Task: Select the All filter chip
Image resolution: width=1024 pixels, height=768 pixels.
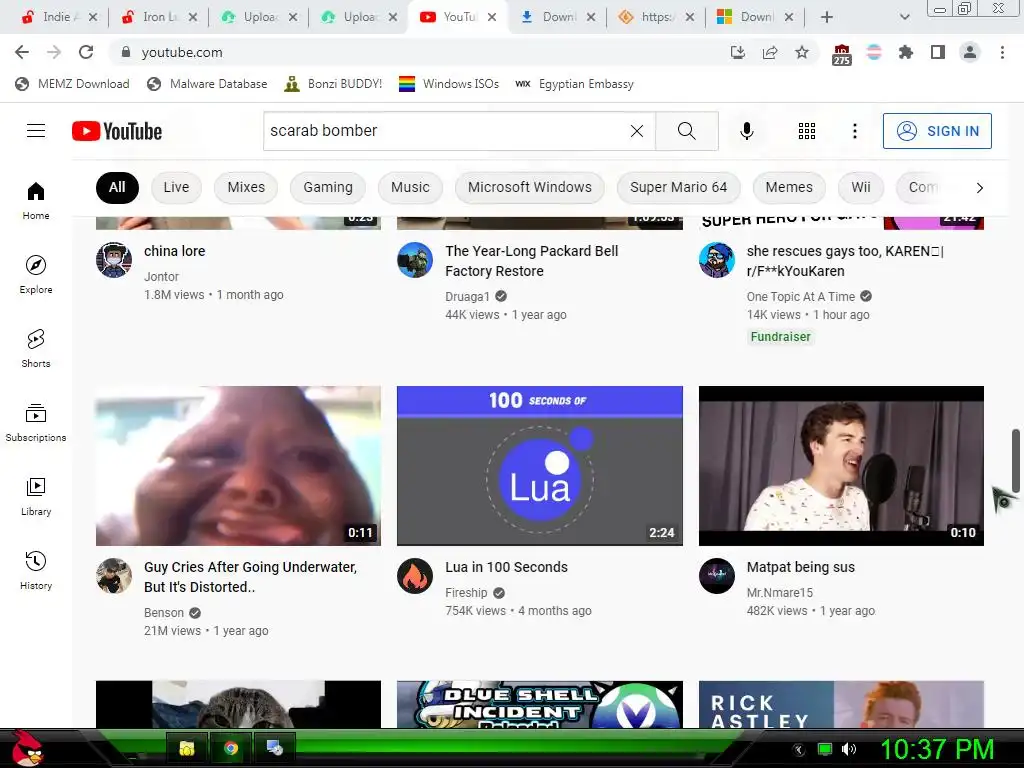Action: click(117, 187)
